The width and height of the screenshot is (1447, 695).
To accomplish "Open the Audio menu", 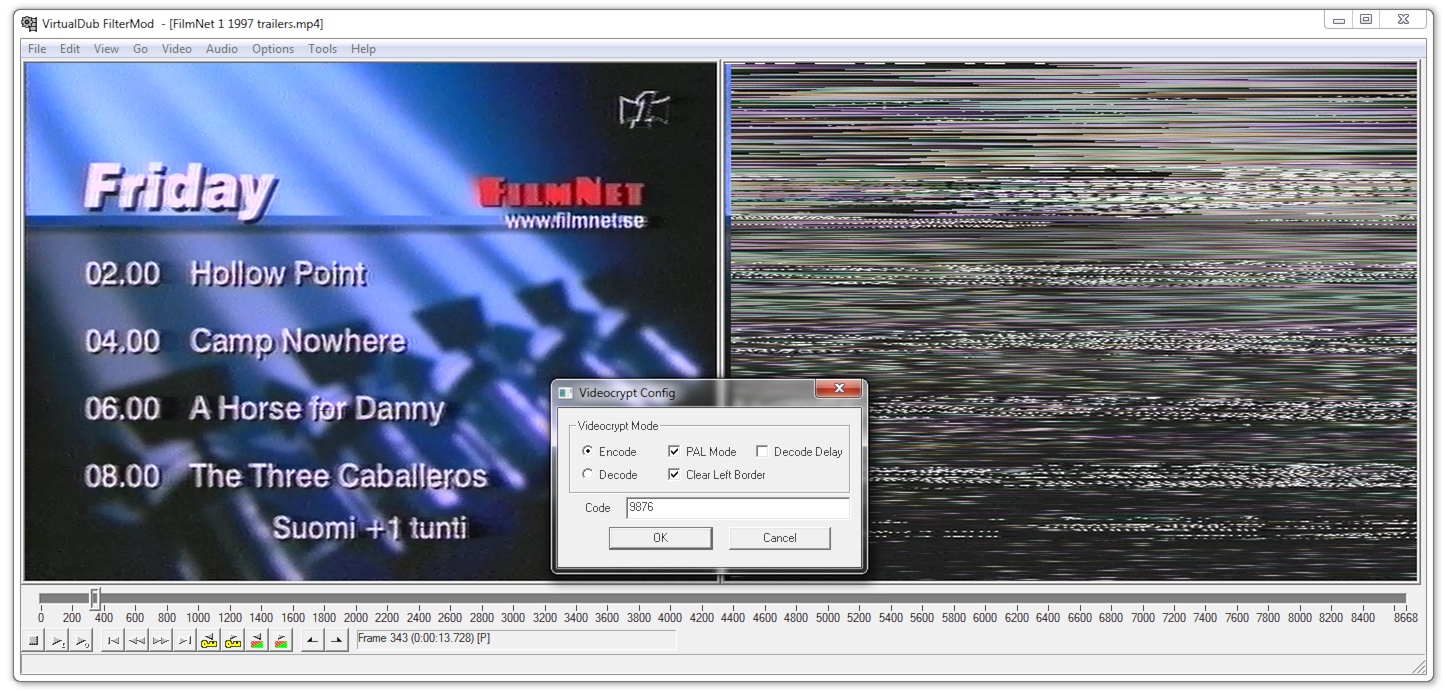I will [x=221, y=48].
